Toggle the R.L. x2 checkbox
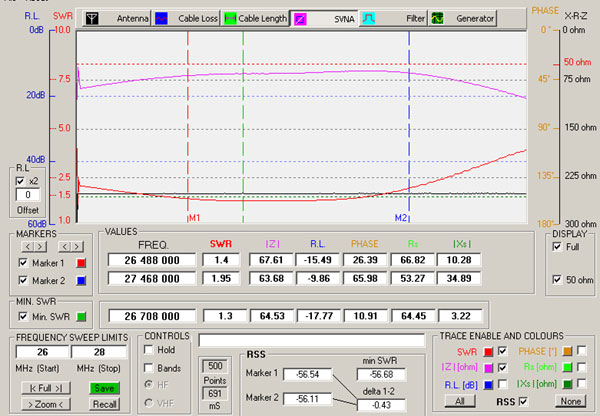Screen dimensions: 600x416 (x=20, y=181)
